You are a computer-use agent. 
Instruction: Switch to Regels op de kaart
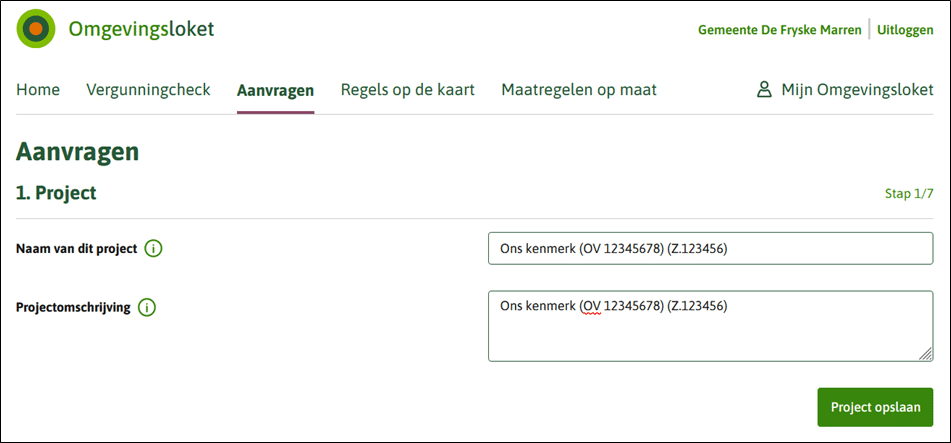[407, 90]
